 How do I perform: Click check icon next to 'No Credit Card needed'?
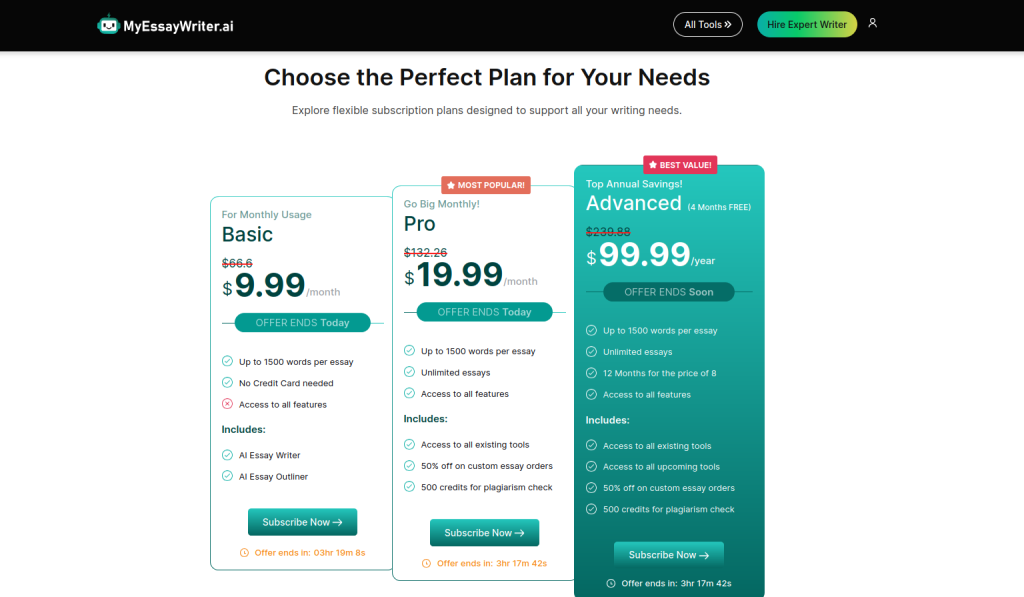tap(227, 382)
